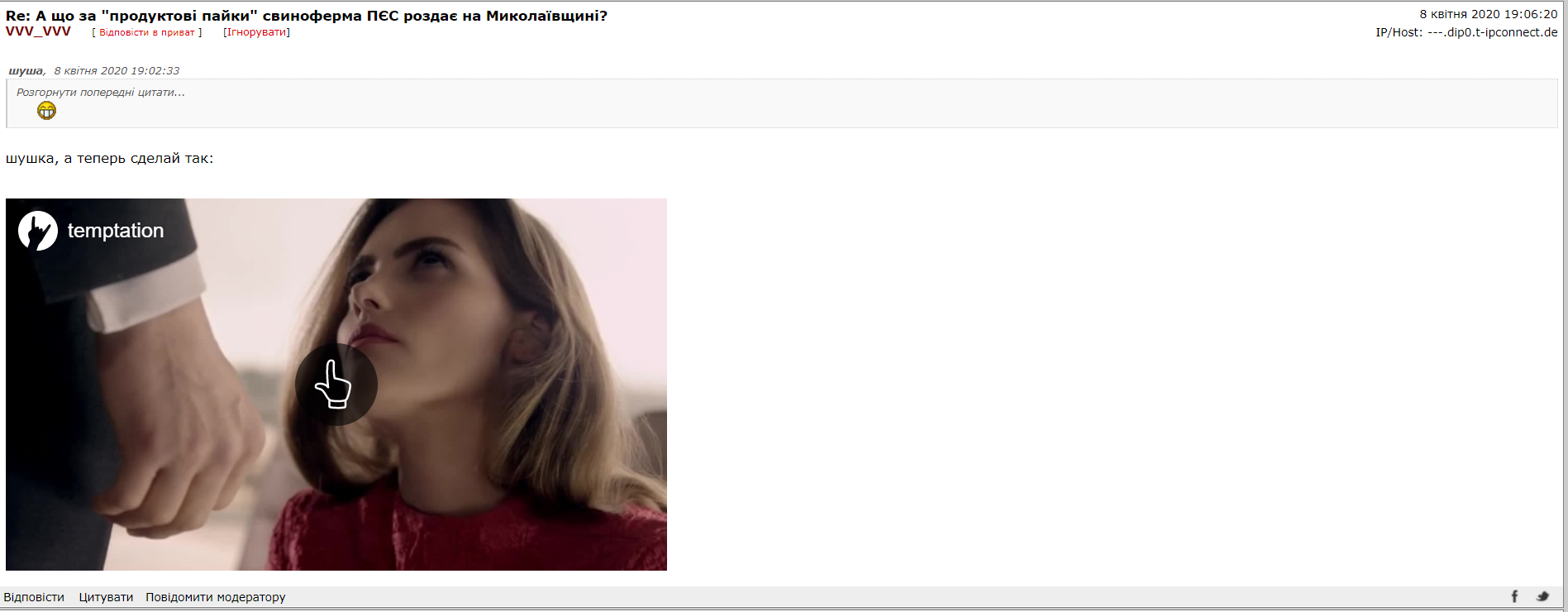
Task: Click the Facebook share icon
Action: pyautogui.click(x=1514, y=596)
